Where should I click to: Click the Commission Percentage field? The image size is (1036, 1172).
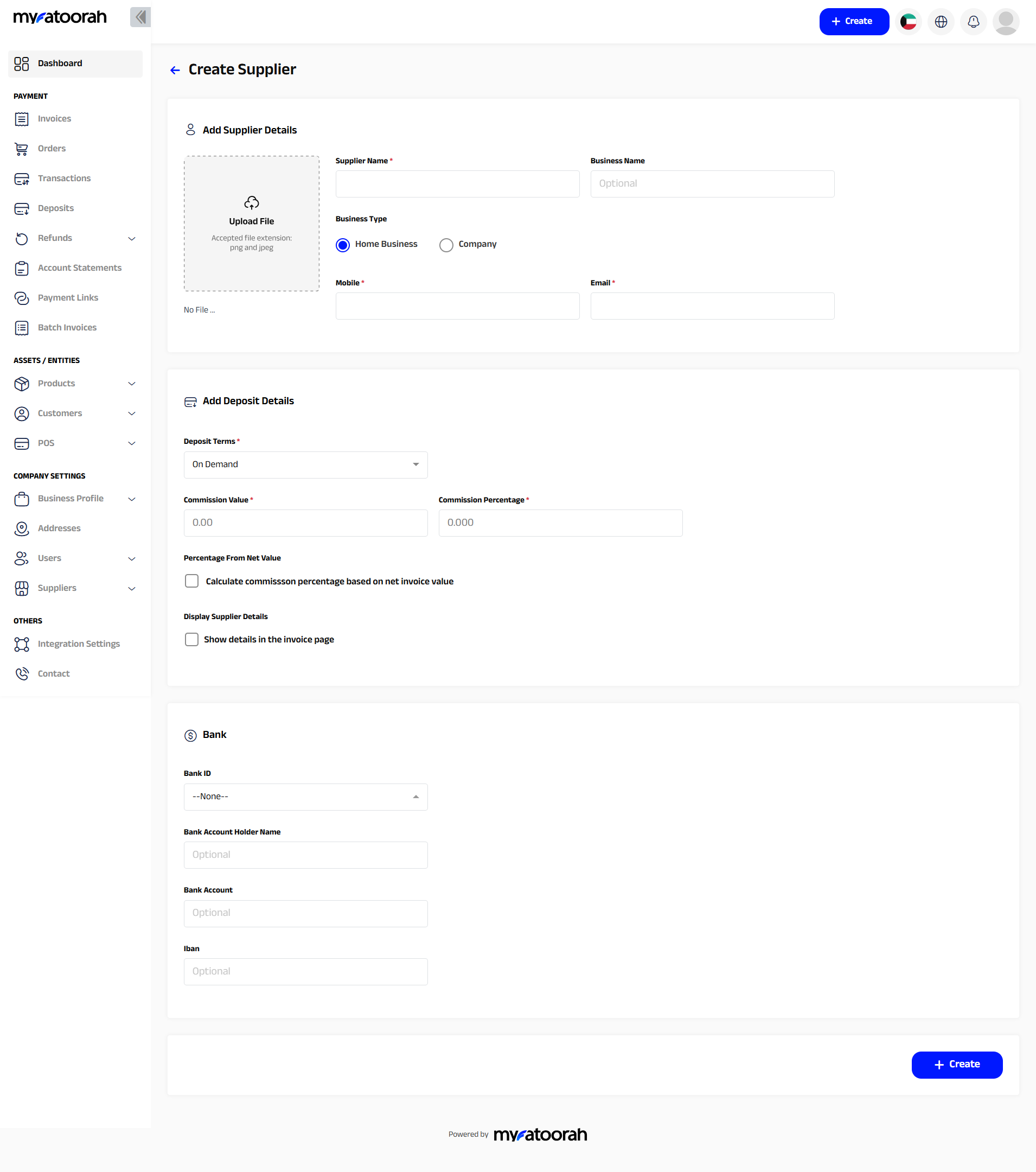(x=560, y=523)
